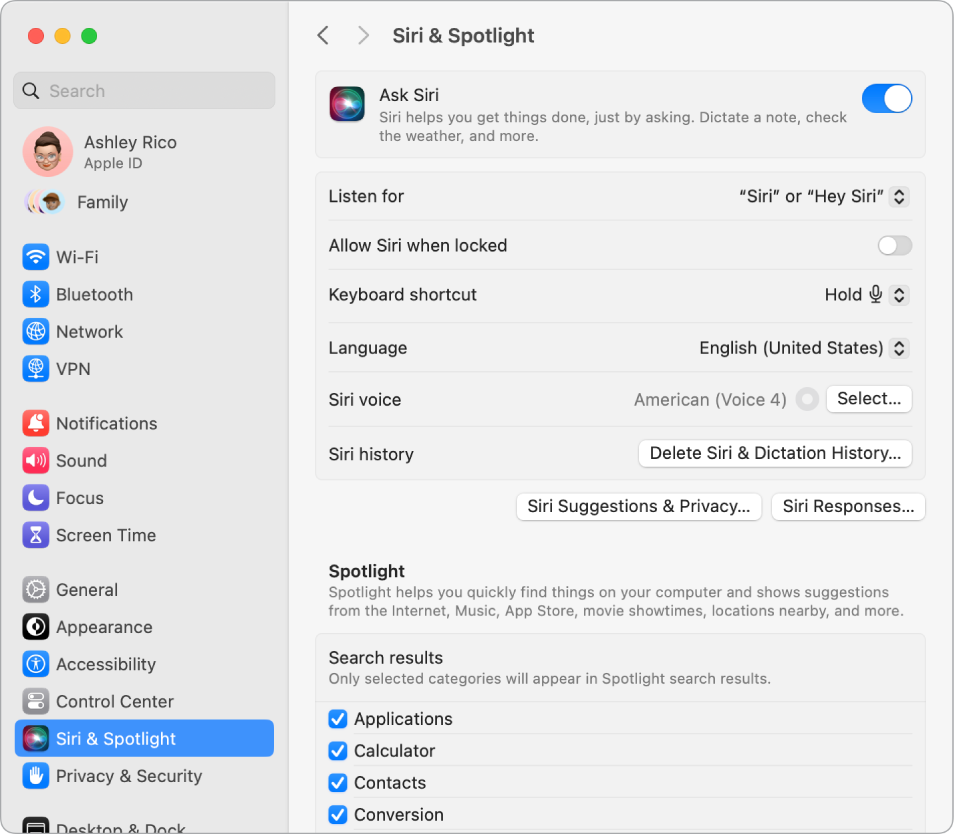
Task: Click the Focus moon icon
Action: (36, 498)
